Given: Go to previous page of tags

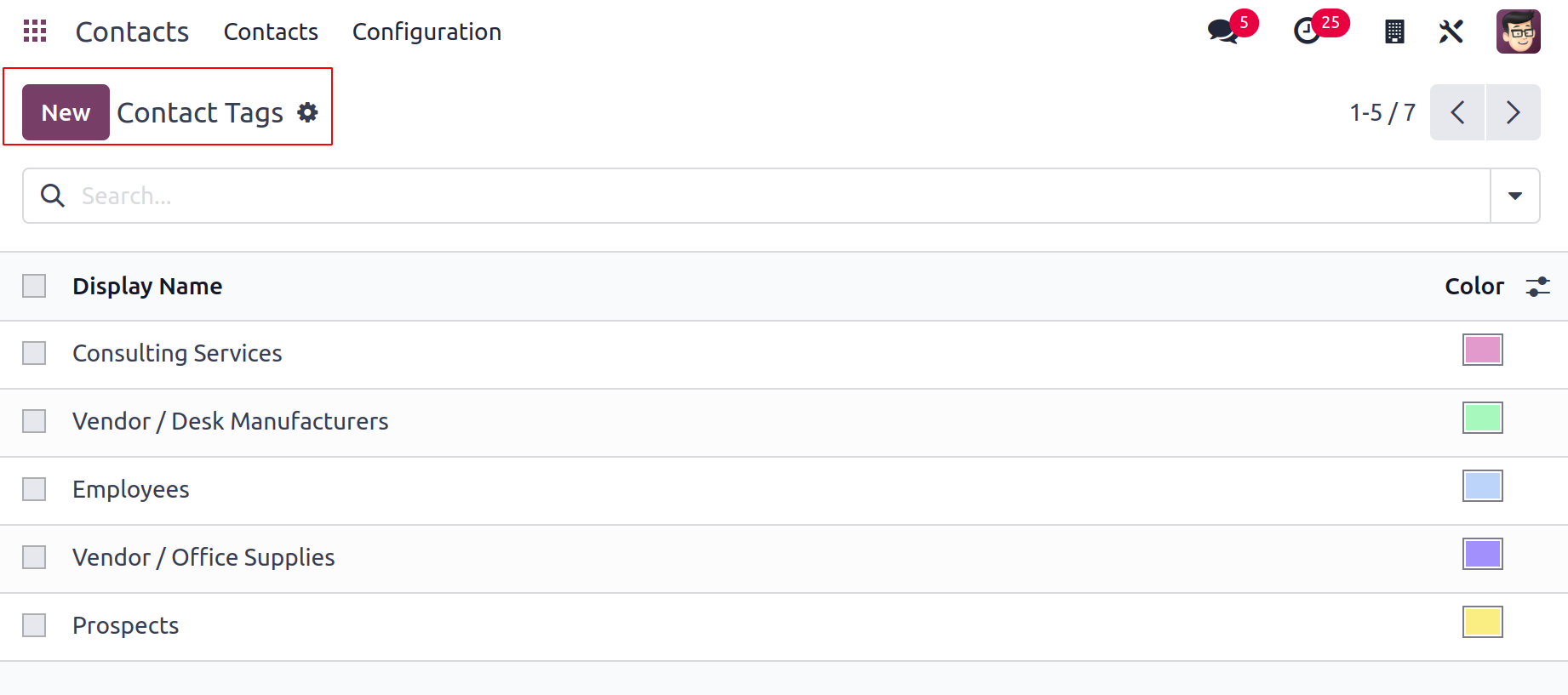Looking at the screenshot, I should coord(1457,112).
